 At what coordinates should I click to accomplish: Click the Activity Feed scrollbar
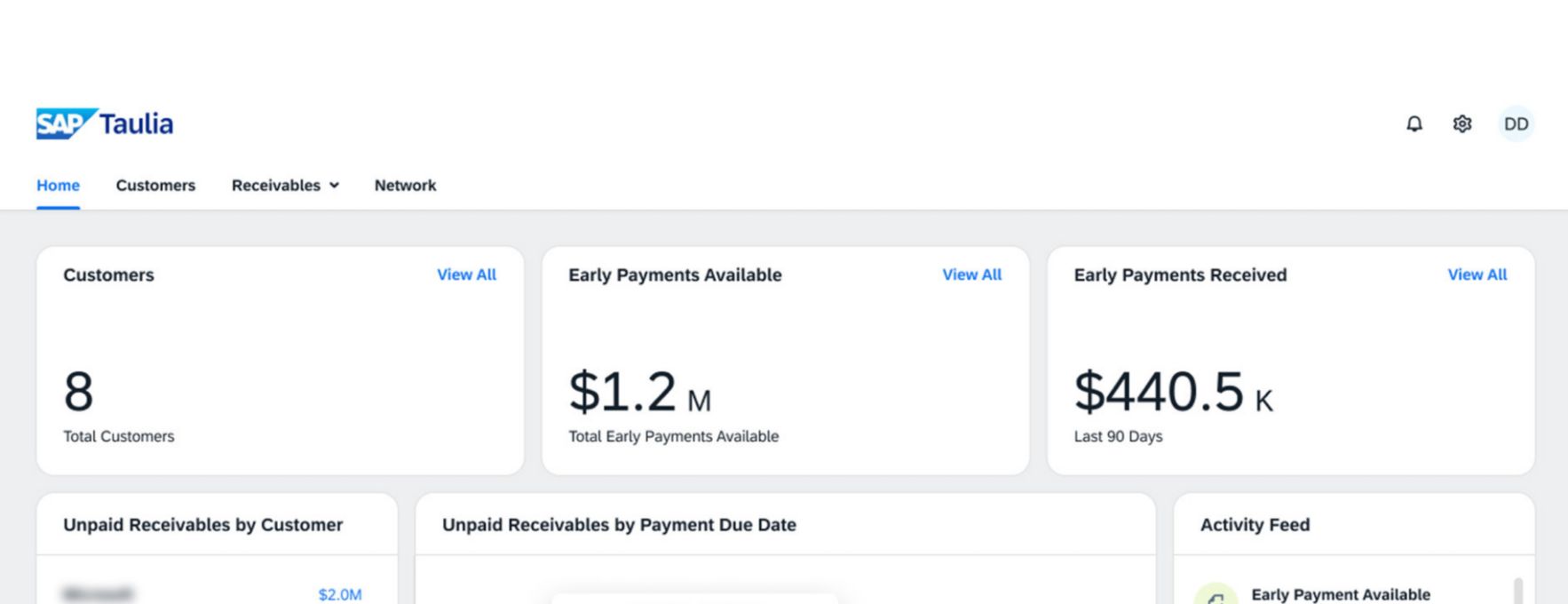(1518, 592)
